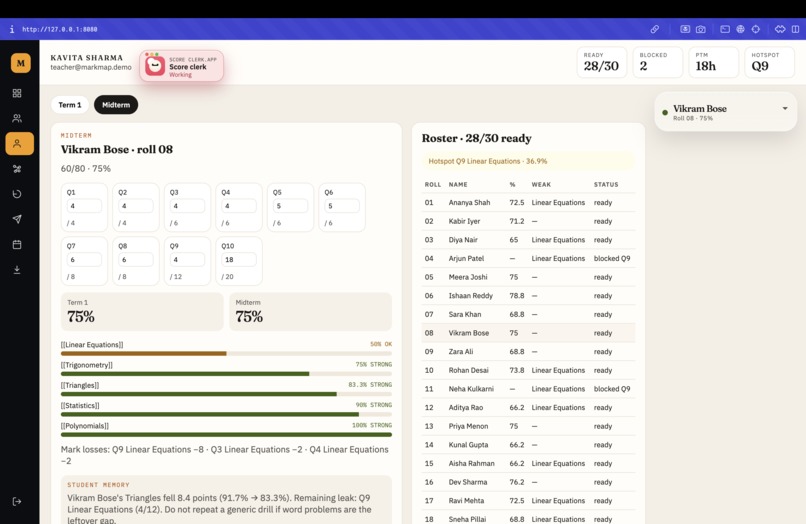Viewport: 806px width, 524px height.
Task: Click the Hotspot Q9 stat card
Action: coord(770,62)
